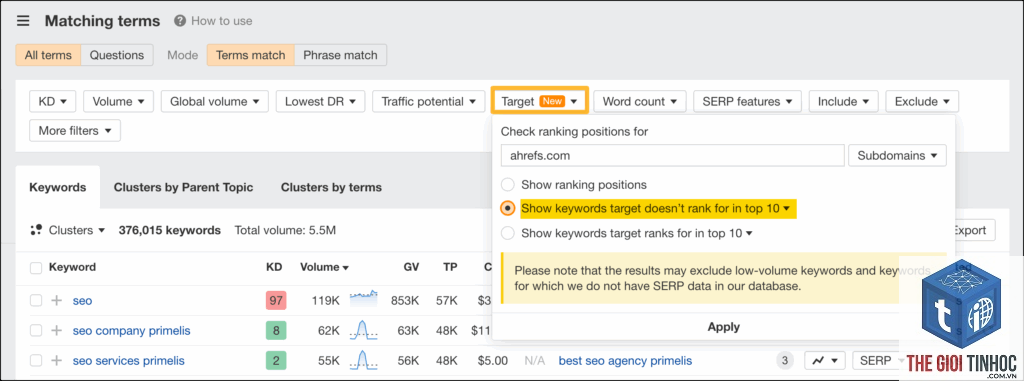Enable Phrase match mode
This screenshot has height=381, width=1024.
tap(340, 55)
